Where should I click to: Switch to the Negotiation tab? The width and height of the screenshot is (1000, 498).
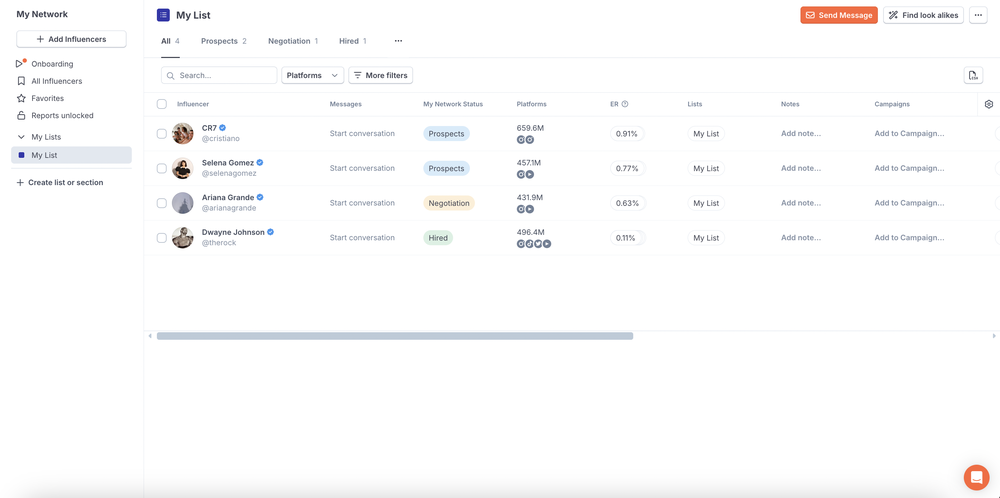pos(293,41)
